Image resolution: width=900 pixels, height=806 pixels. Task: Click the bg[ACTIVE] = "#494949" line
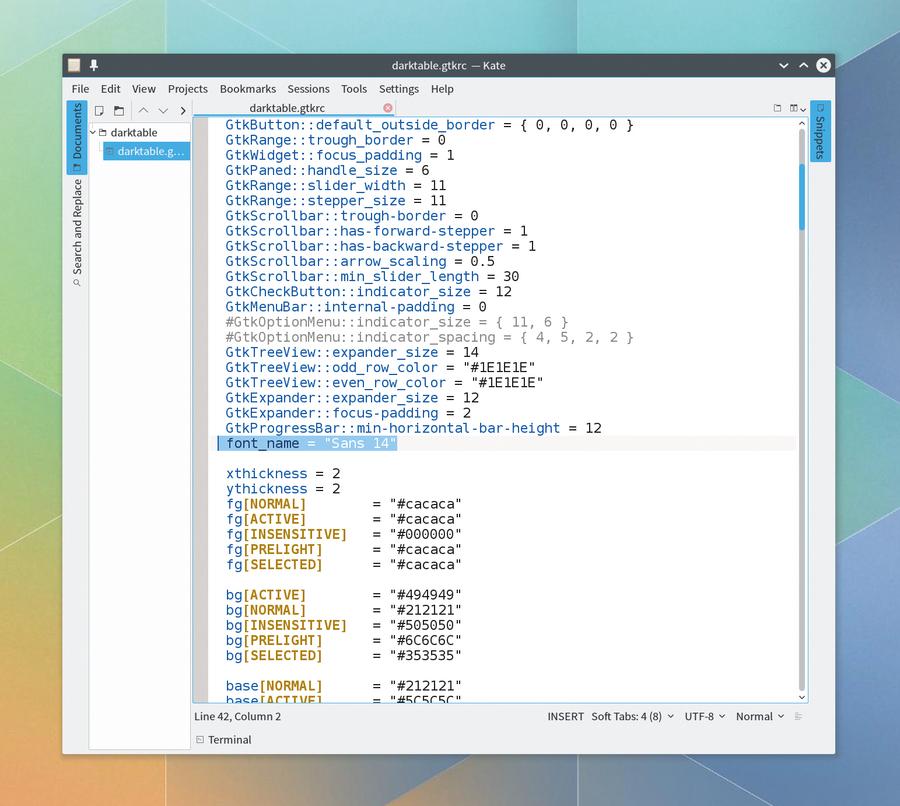coord(343,595)
